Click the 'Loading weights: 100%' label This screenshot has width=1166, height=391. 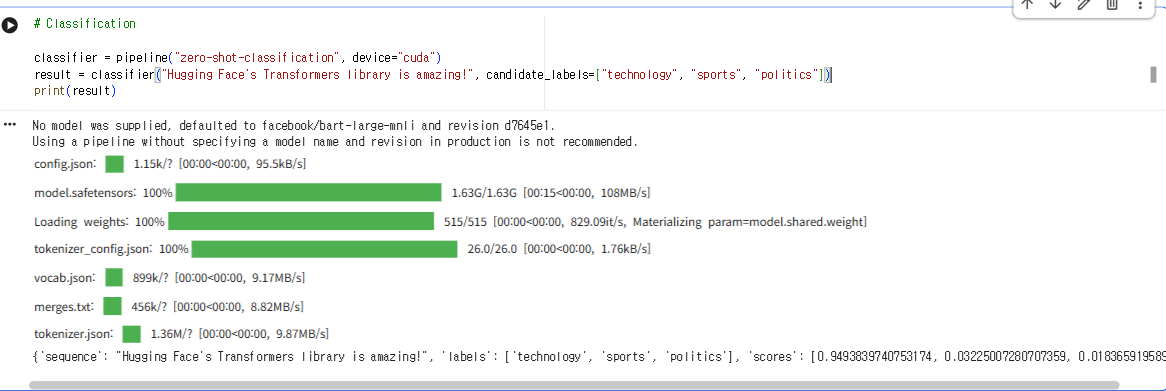point(100,222)
